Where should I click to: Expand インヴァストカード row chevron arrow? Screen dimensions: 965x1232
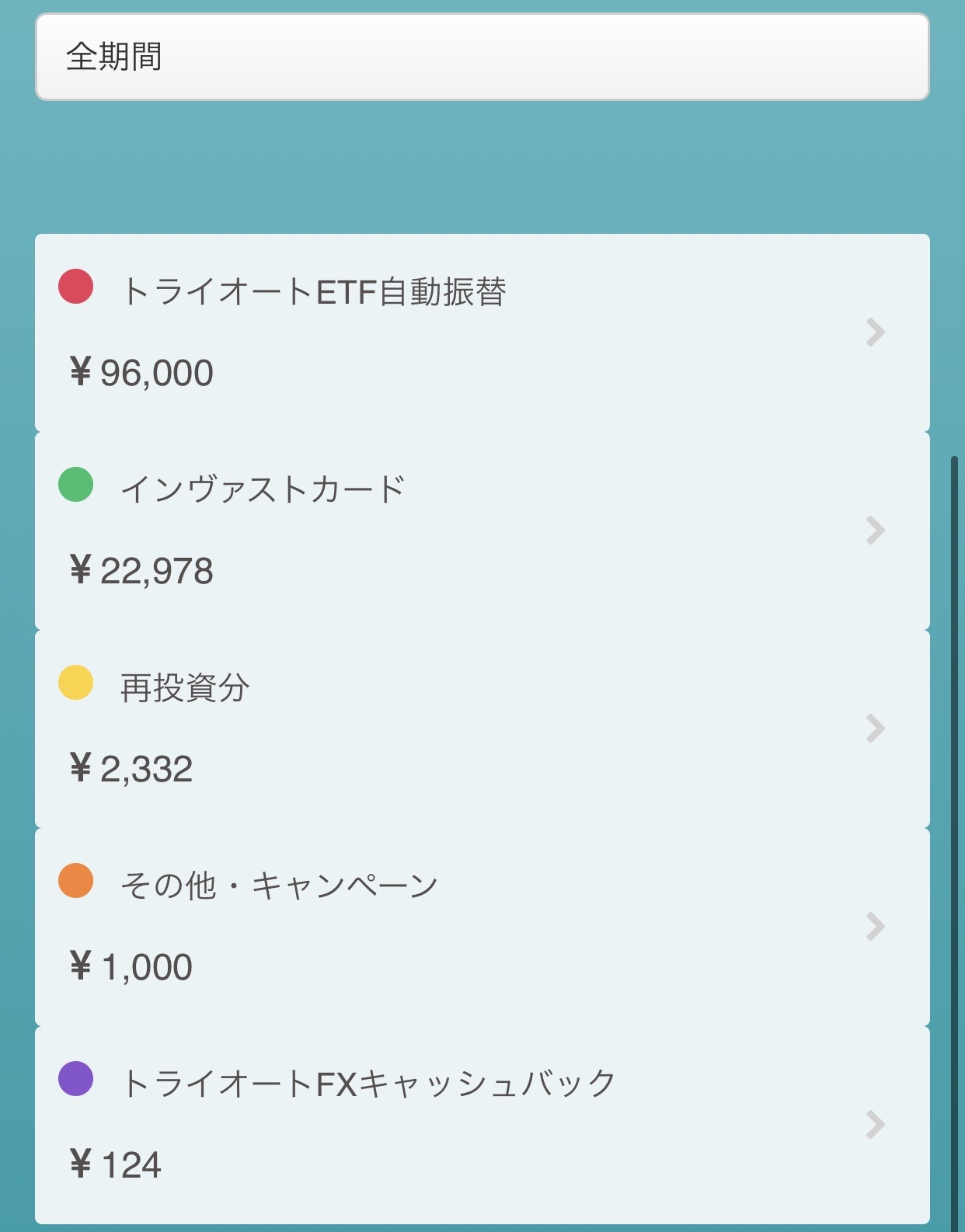pyautogui.click(x=876, y=531)
